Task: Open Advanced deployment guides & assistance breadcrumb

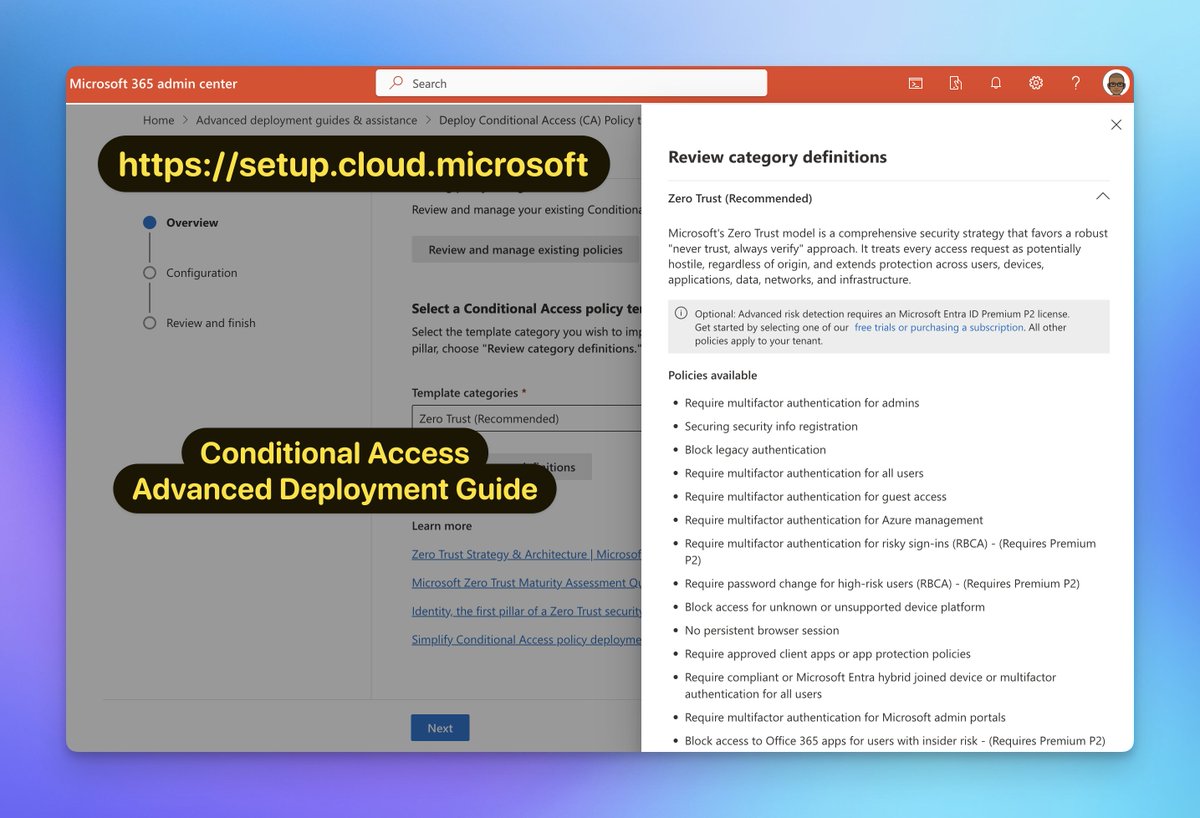Action: pos(306,120)
